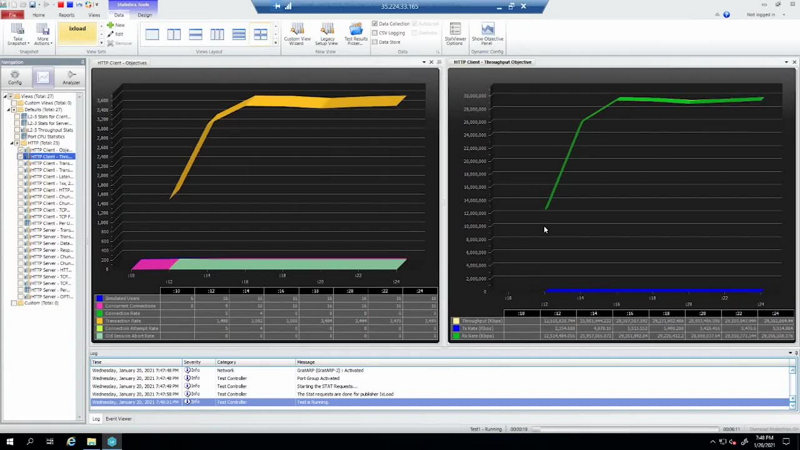Screen dimensions: 800x450
Task: Toggle the CSV Logging checkbox
Action: click(375, 33)
